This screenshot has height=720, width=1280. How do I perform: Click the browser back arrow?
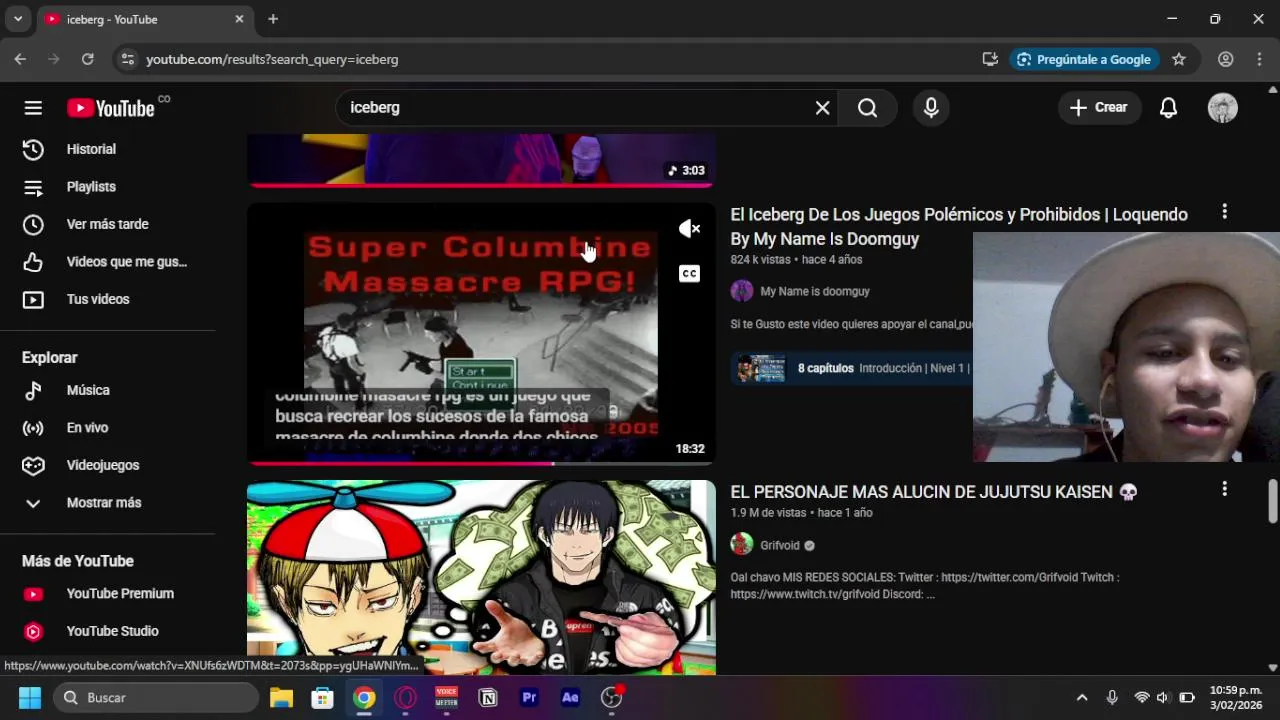coord(20,59)
